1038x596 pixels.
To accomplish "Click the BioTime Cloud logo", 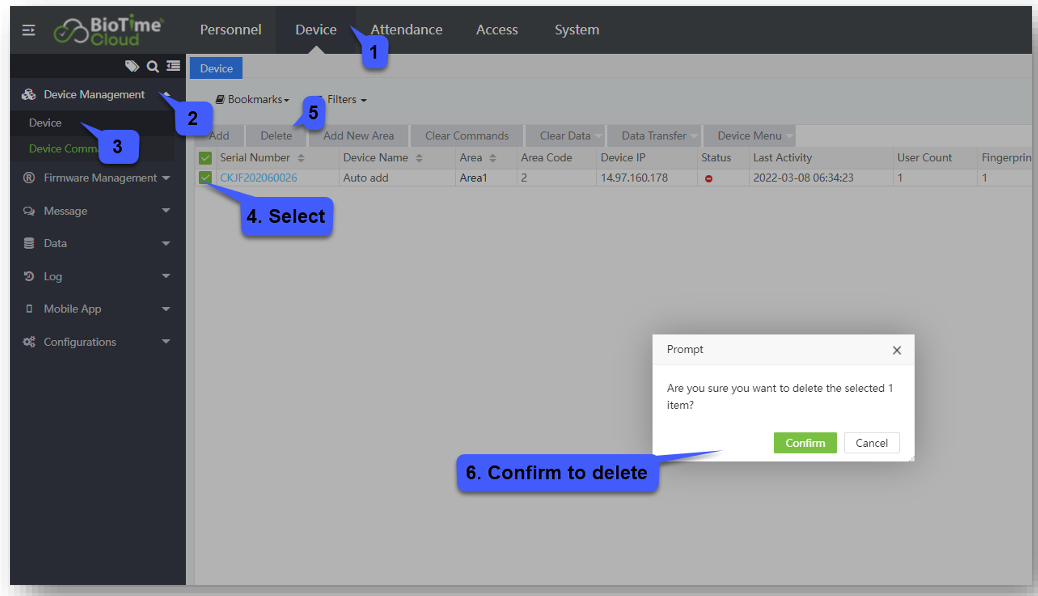I will coord(109,30).
